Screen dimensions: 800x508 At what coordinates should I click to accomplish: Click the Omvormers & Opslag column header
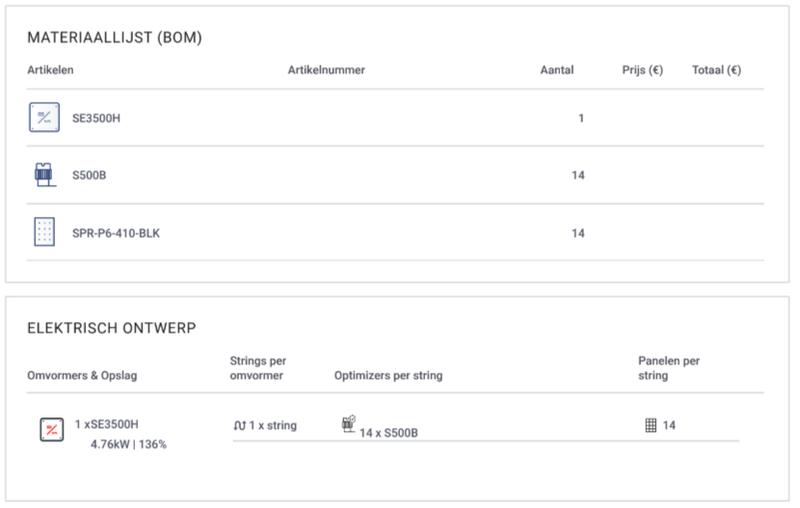82,376
